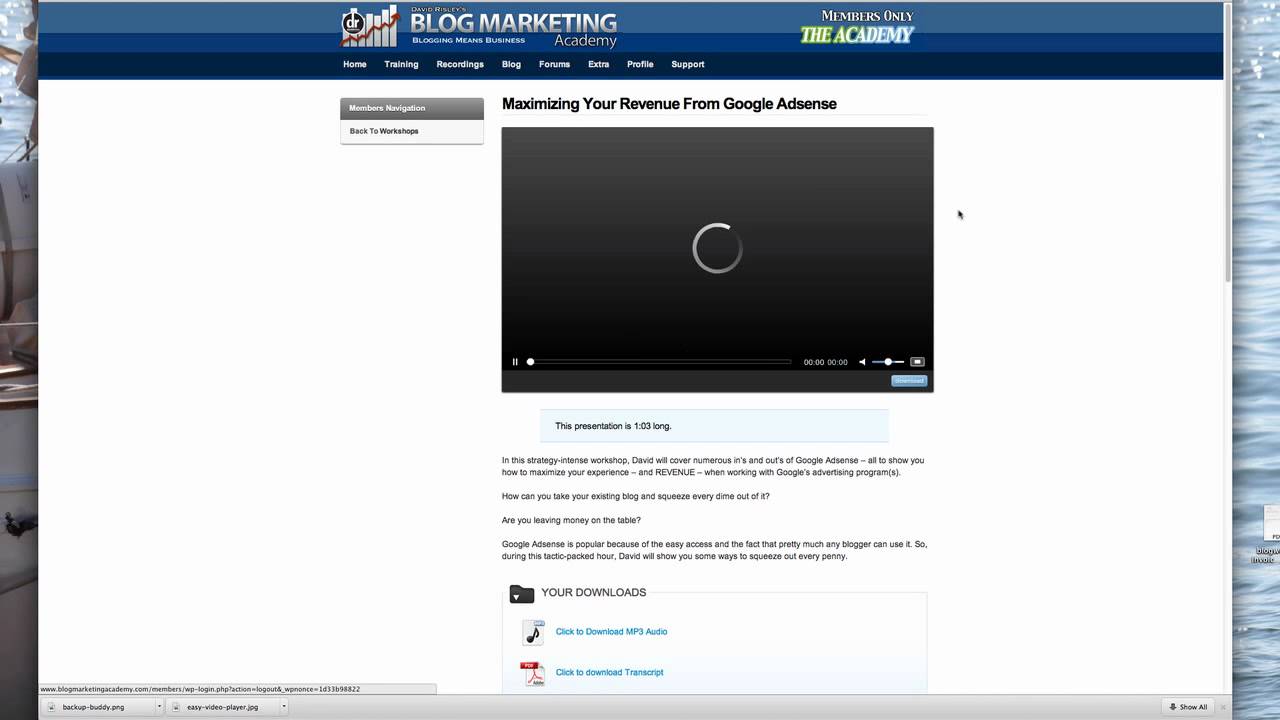Seek on the video progress bar

(x=659, y=362)
